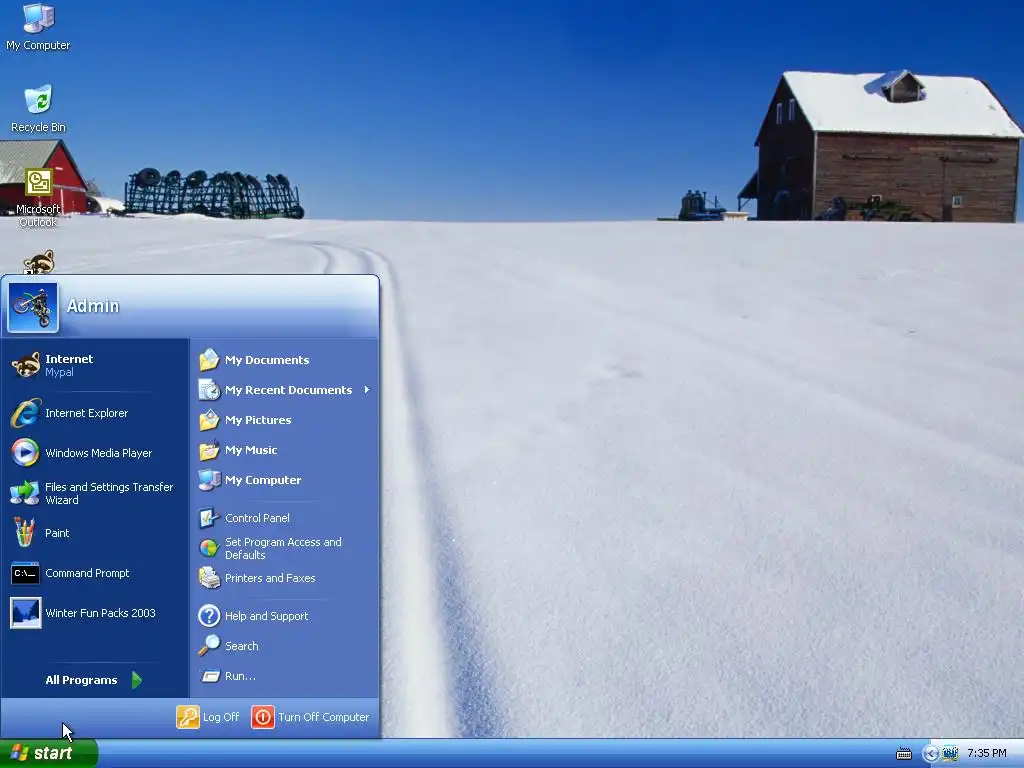Click the Set Program Access and Defaults label
The image size is (1024, 768).
click(283, 549)
